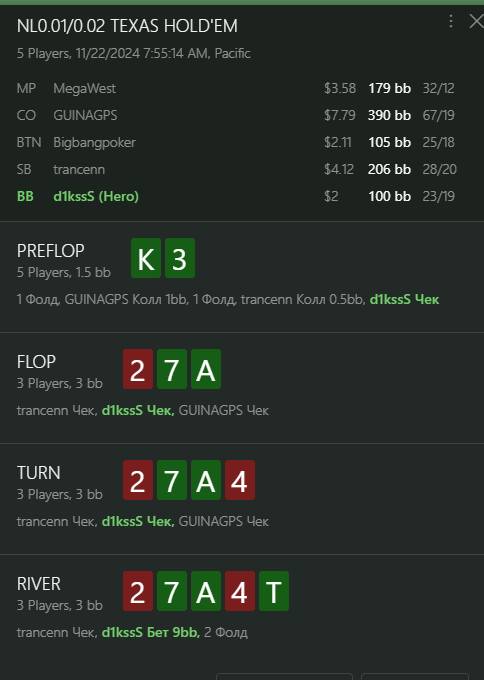Click the RIVER section header
The height and width of the screenshot is (680, 484).
tap(39, 584)
